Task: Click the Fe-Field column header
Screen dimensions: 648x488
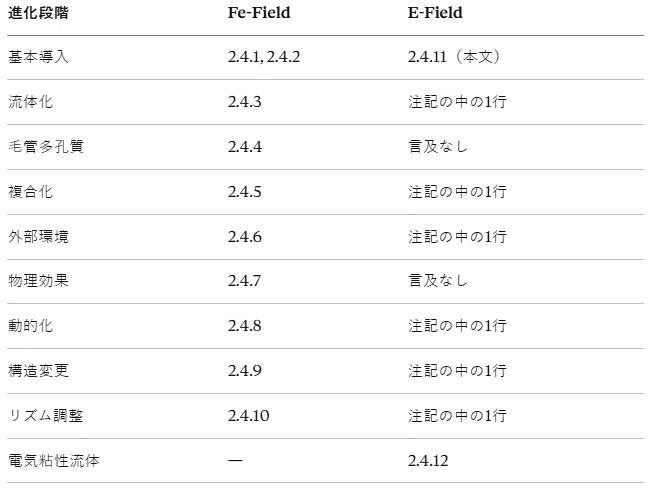Action: click(x=259, y=13)
